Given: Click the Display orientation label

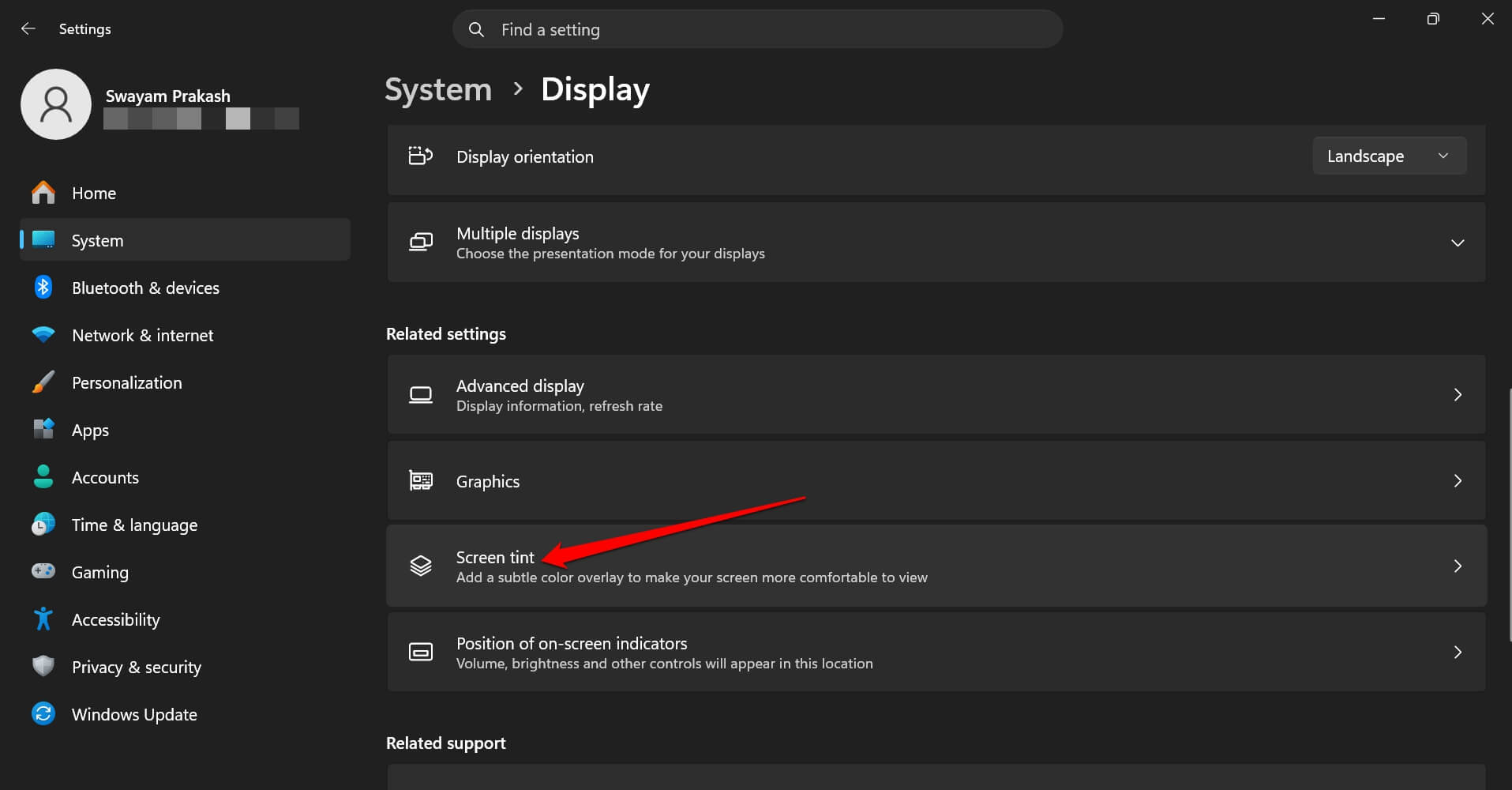Looking at the screenshot, I should tap(525, 156).
